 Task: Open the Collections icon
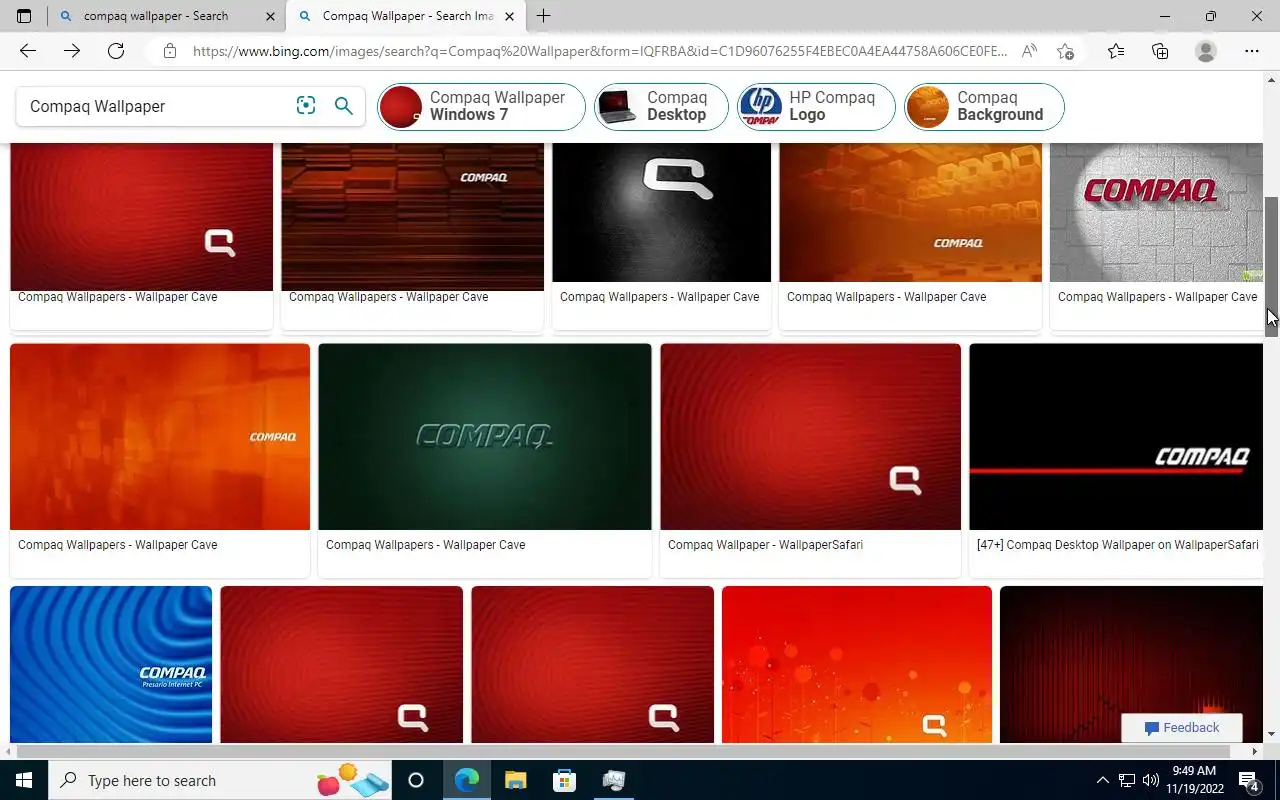point(1160,51)
